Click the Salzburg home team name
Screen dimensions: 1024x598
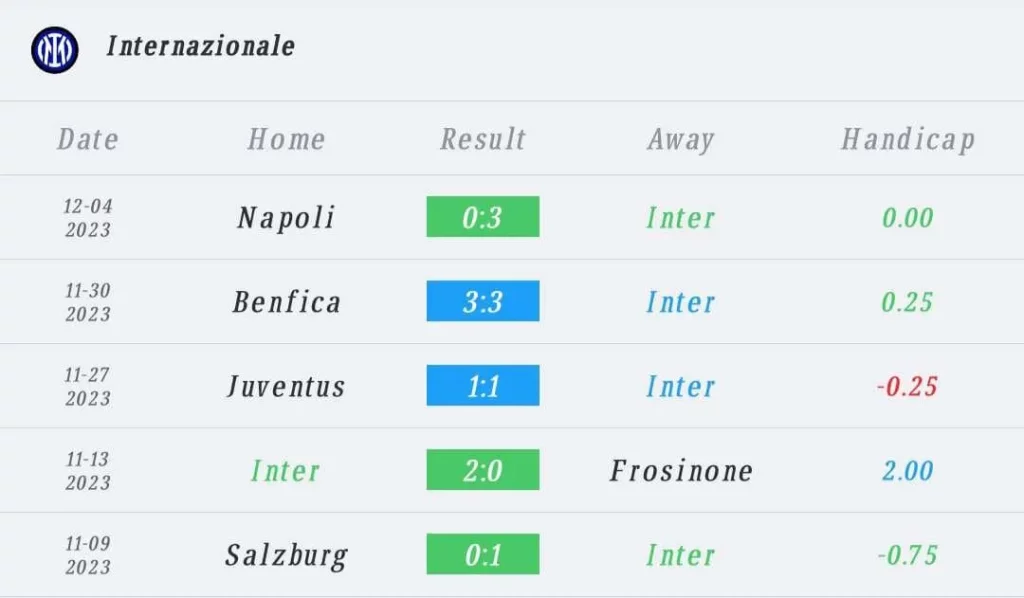286,556
